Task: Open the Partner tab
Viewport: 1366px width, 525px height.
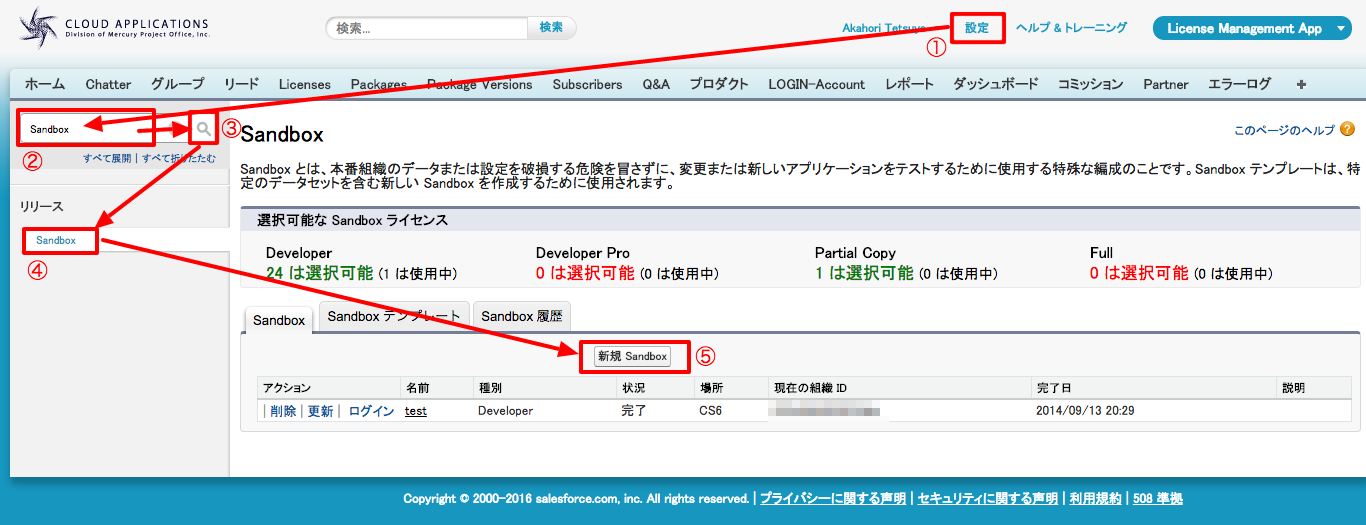Action: coord(1166,84)
